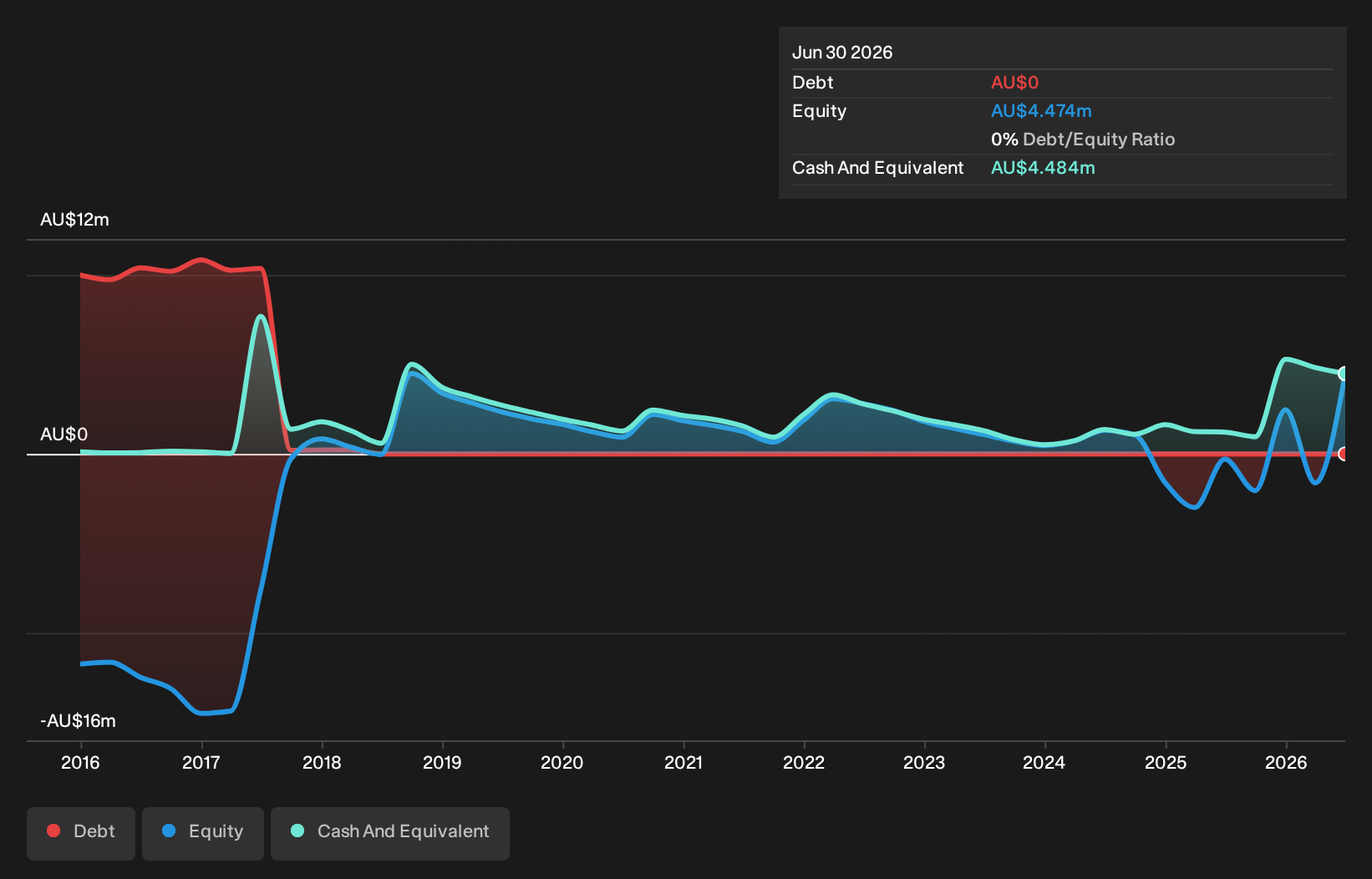The width and height of the screenshot is (1372, 879).
Task: Click the 2019 x-axis label
Action: click(x=442, y=763)
